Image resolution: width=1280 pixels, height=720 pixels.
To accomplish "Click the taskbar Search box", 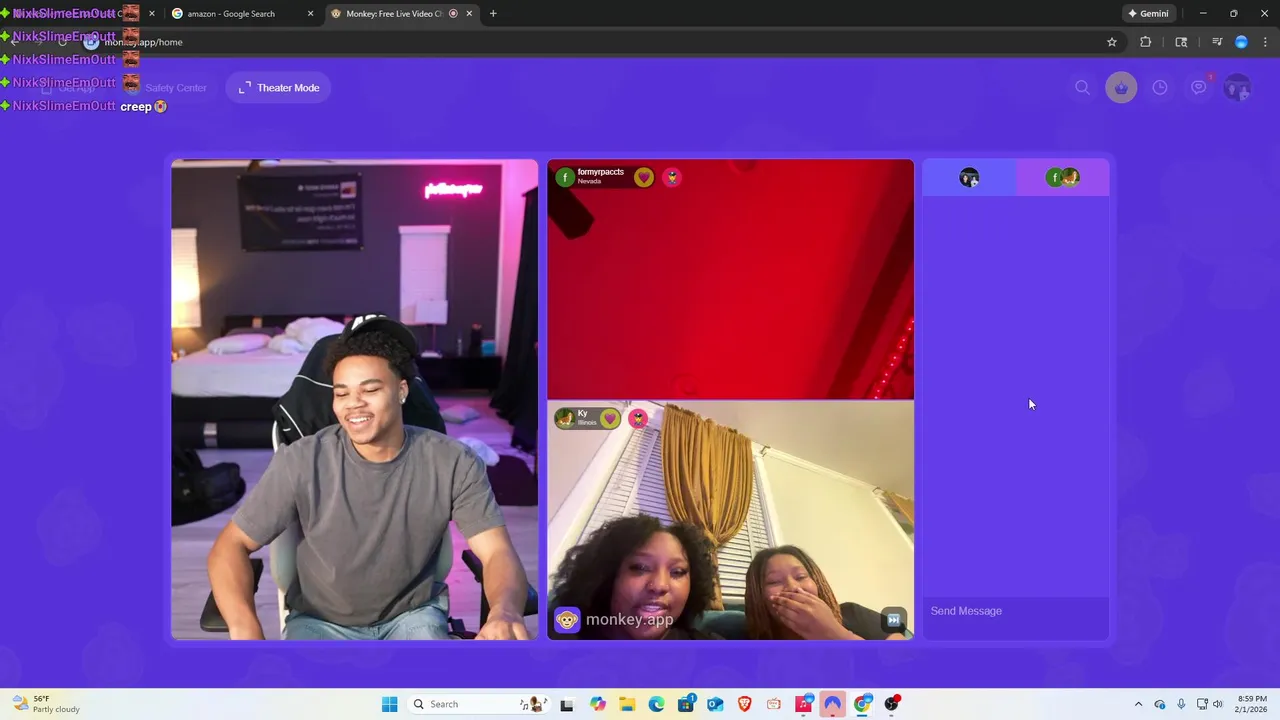I will 478,704.
